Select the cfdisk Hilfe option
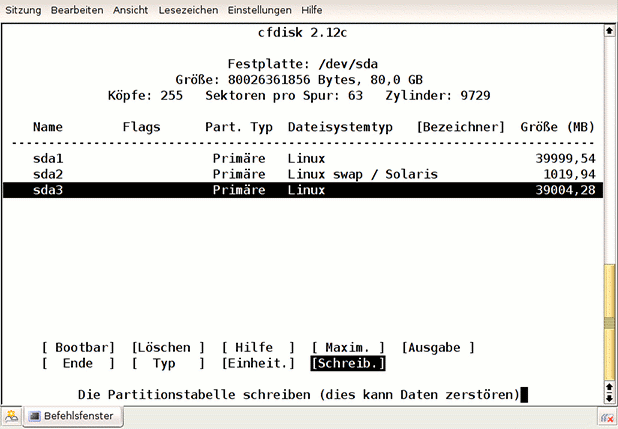The image size is (618, 429). click(258, 347)
